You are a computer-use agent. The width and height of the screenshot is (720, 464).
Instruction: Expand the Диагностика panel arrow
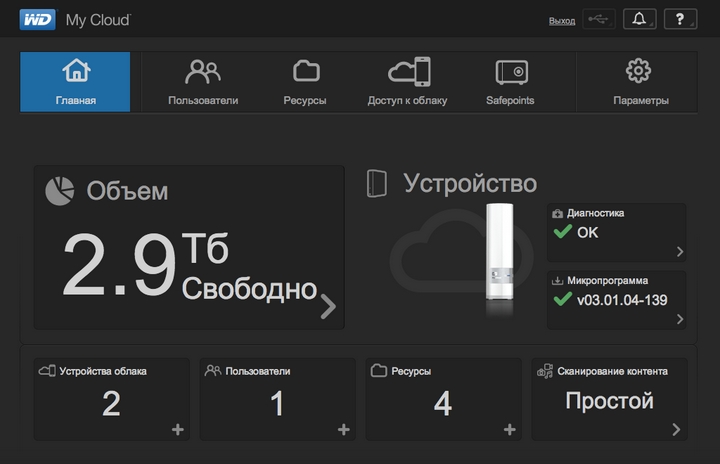click(x=680, y=252)
